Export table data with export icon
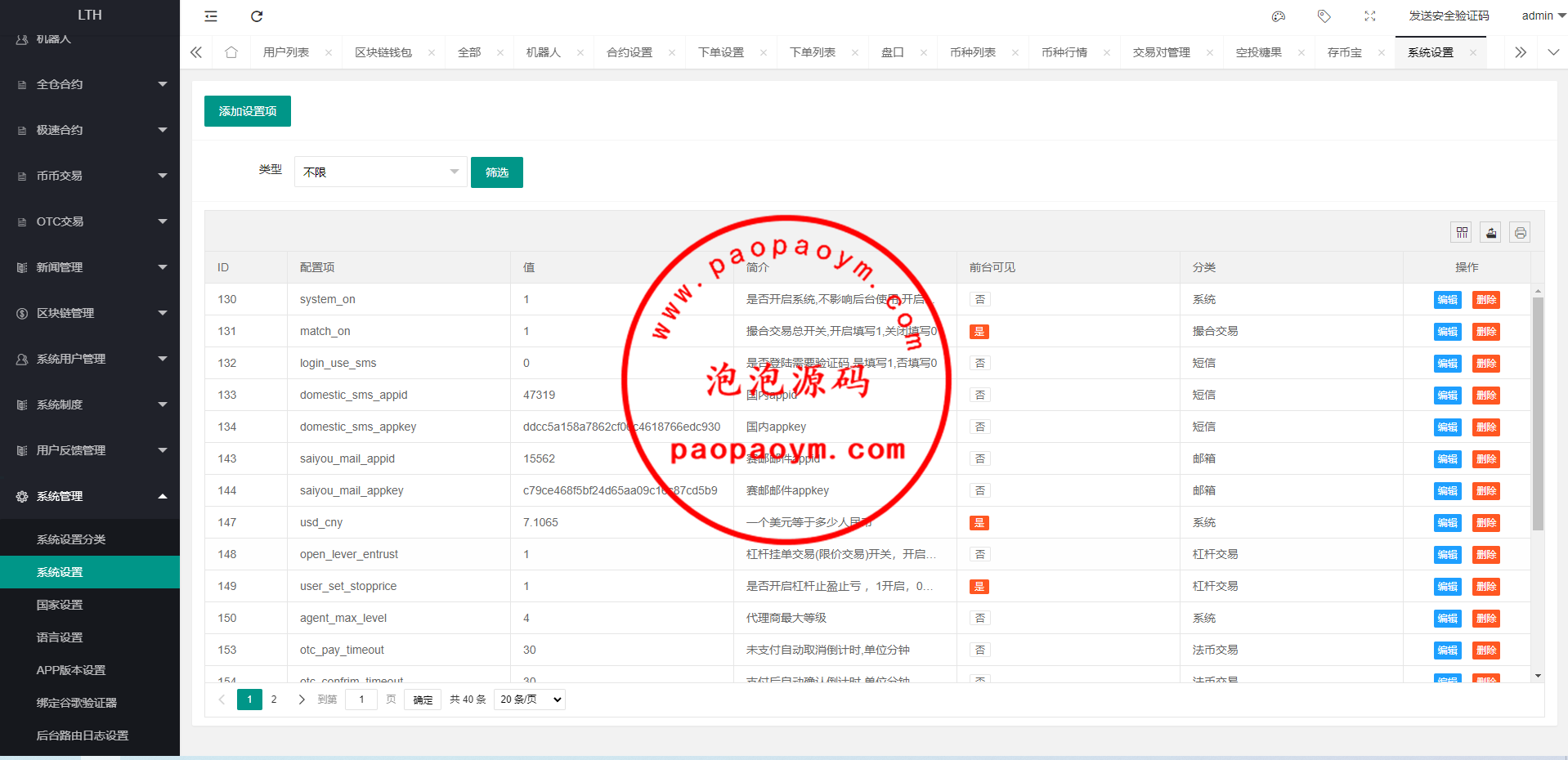Image resolution: width=1568 pixels, height=760 pixels. (x=1491, y=233)
